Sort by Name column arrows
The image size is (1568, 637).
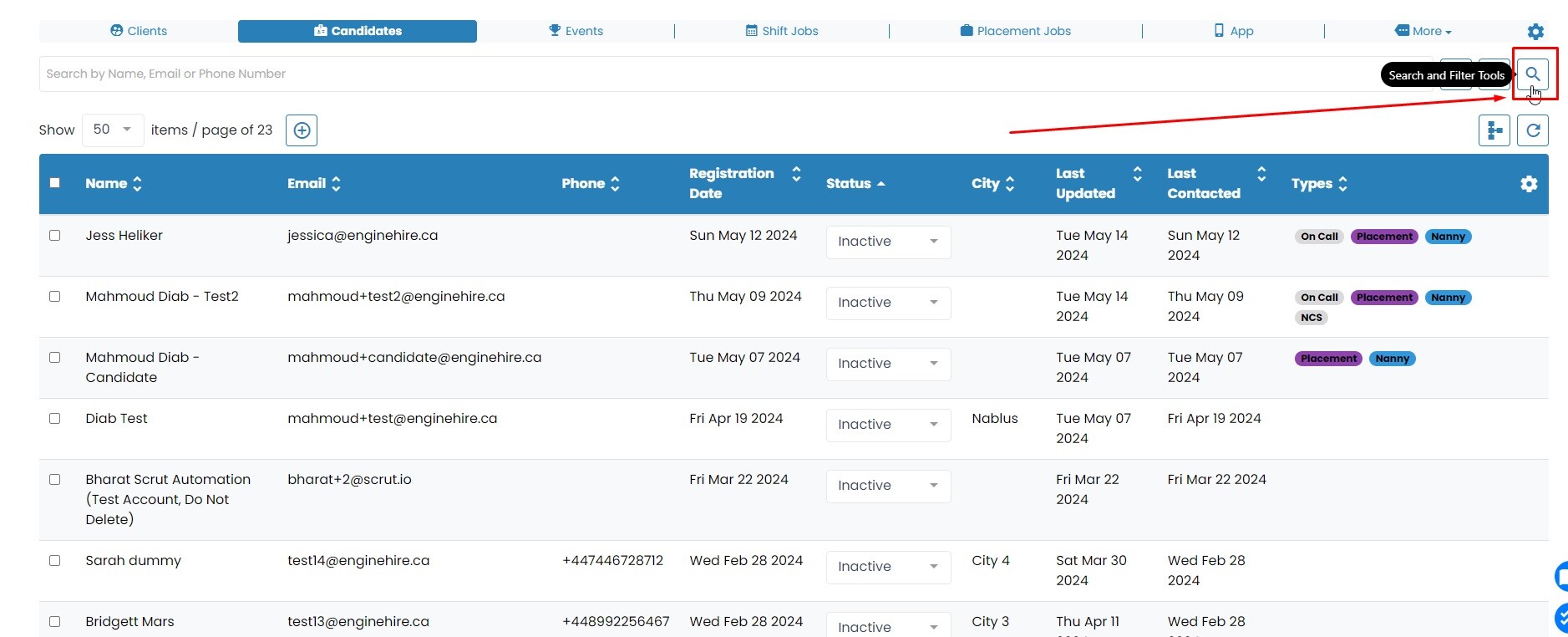pyautogui.click(x=138, y=184)
